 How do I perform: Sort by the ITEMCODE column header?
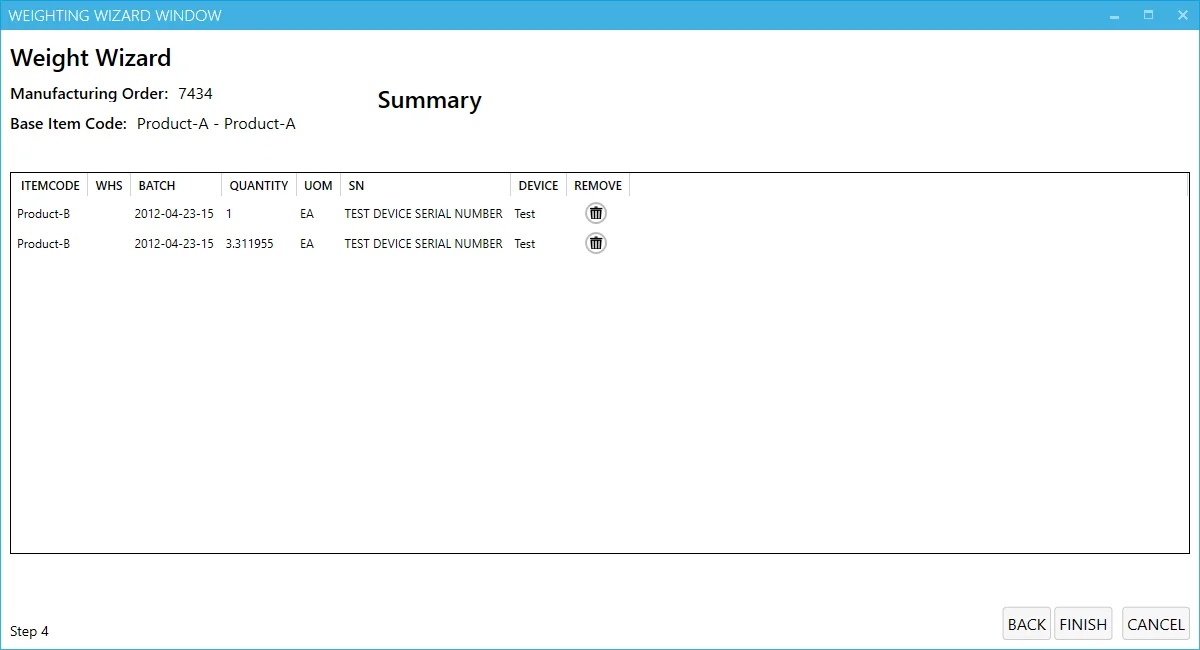(x=50, y=186)
